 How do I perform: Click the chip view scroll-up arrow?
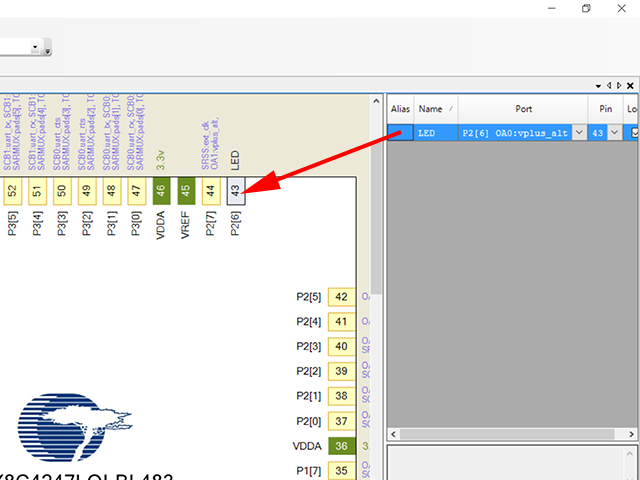(376, 101)
